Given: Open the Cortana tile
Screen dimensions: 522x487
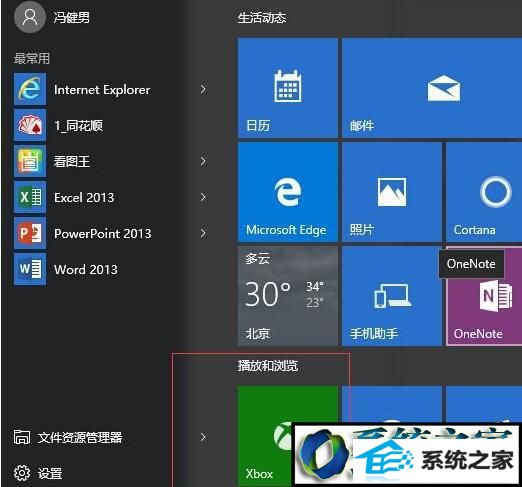Looking at the screenshot, I should (484, 192).
